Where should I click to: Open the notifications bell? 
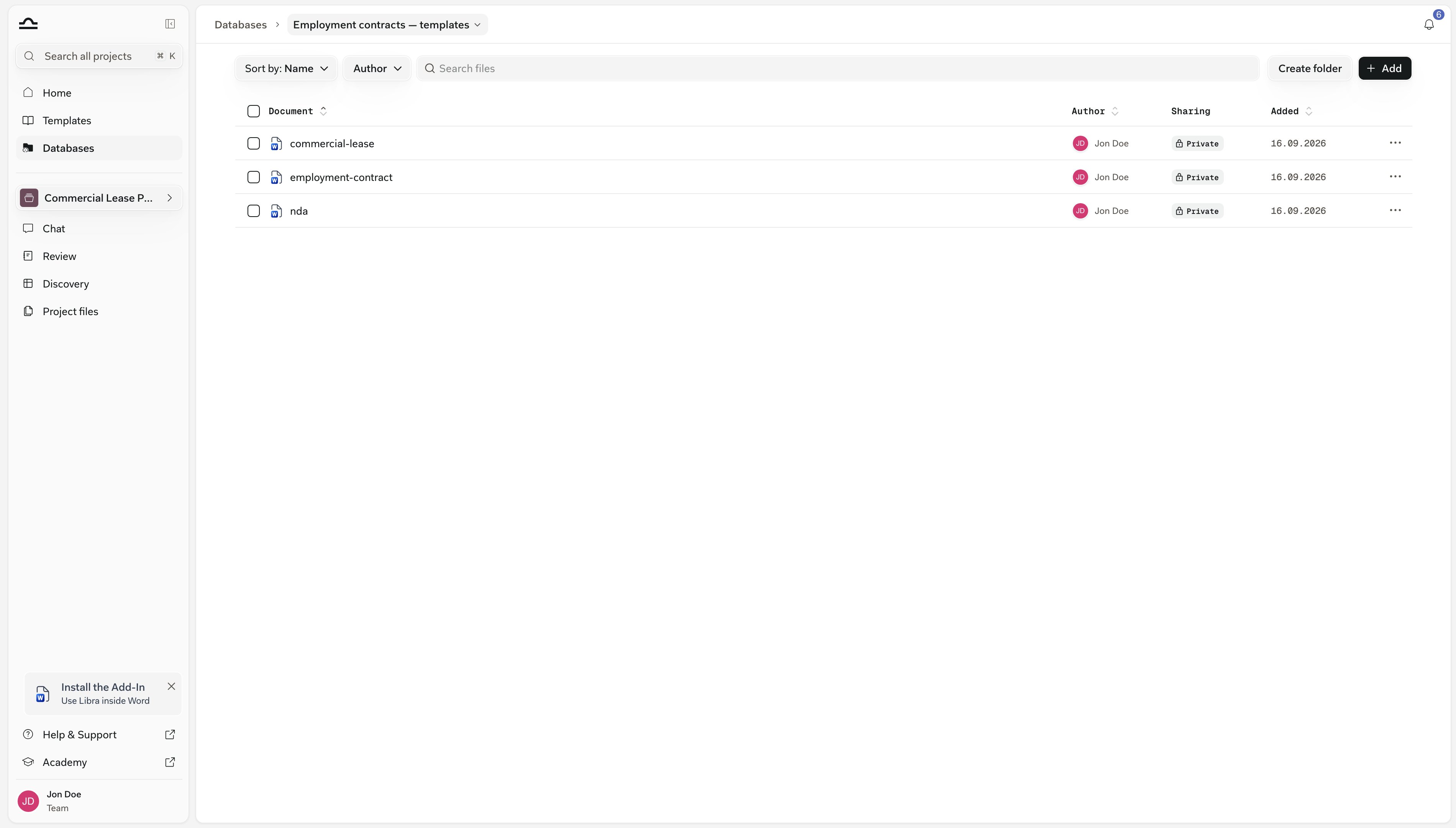(x=1429, y=25)
